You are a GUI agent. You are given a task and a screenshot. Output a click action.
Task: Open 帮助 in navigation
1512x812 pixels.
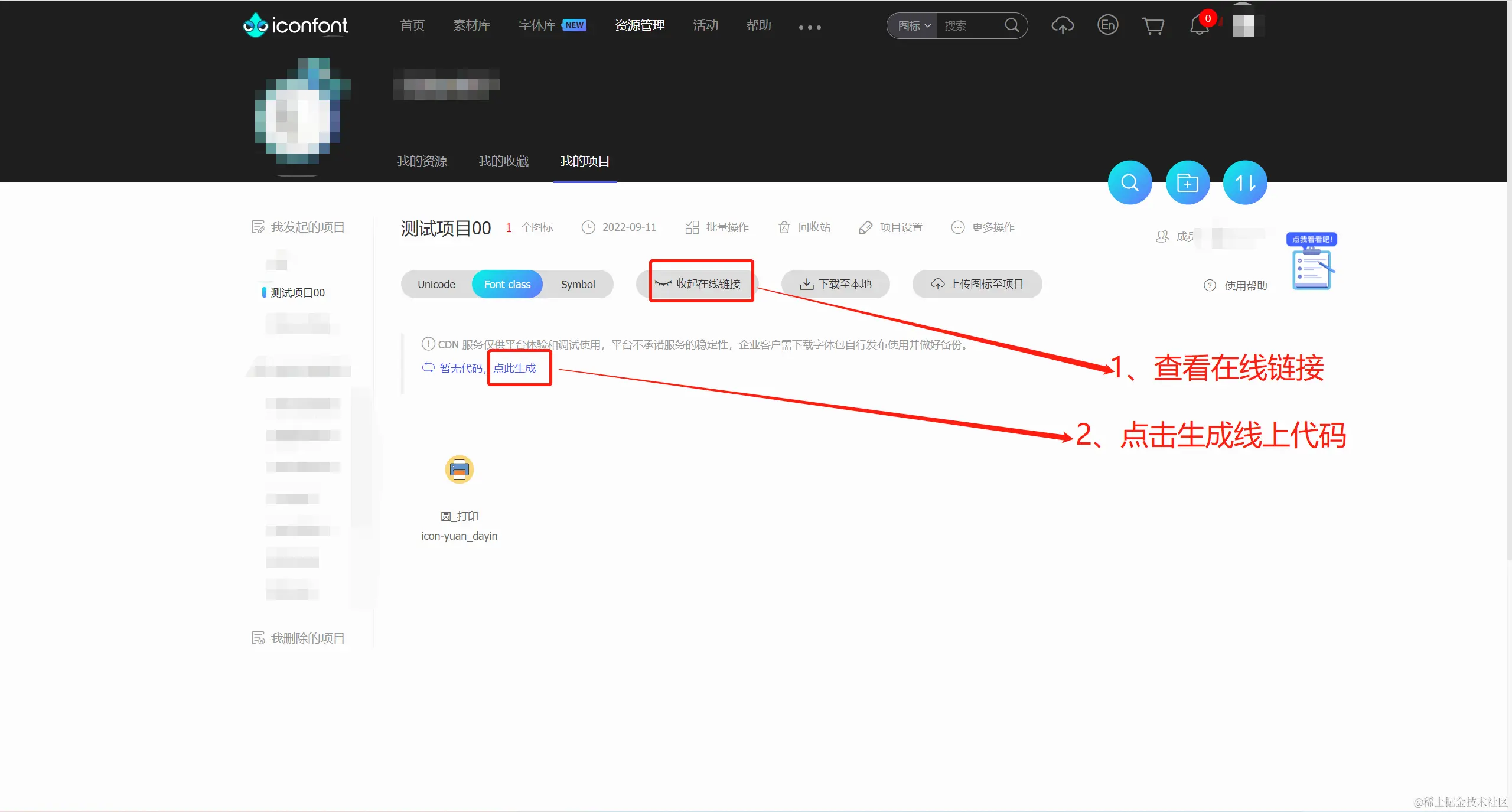tap(758, 25)
